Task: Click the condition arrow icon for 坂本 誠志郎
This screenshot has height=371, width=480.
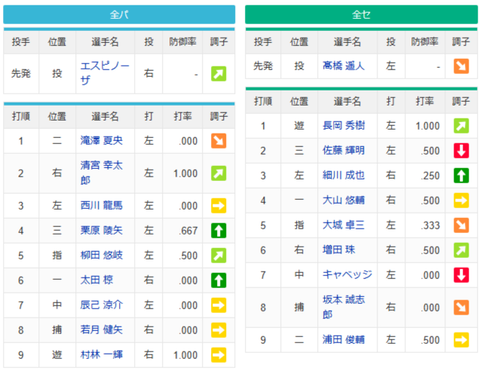Action: (461, 307)
